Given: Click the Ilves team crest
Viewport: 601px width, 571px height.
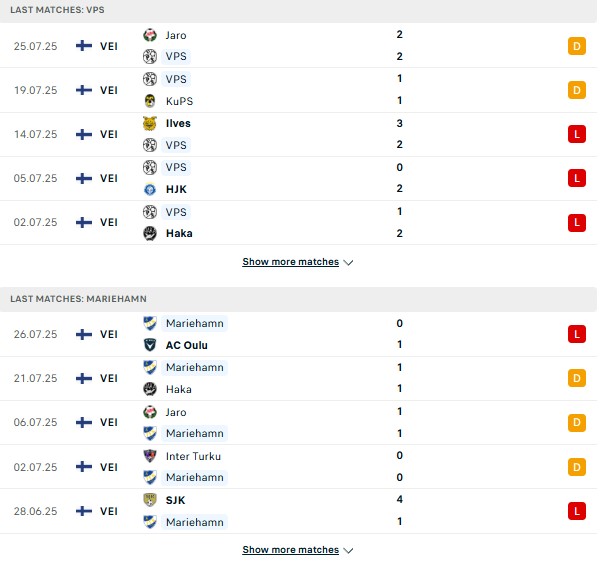Looking at the screenshot, I should click(150, 123).
